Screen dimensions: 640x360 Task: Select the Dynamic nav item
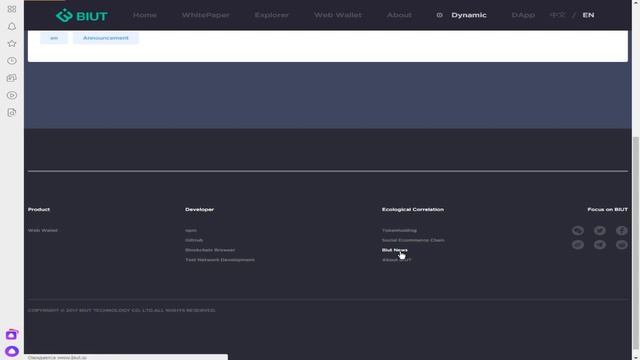469,15
